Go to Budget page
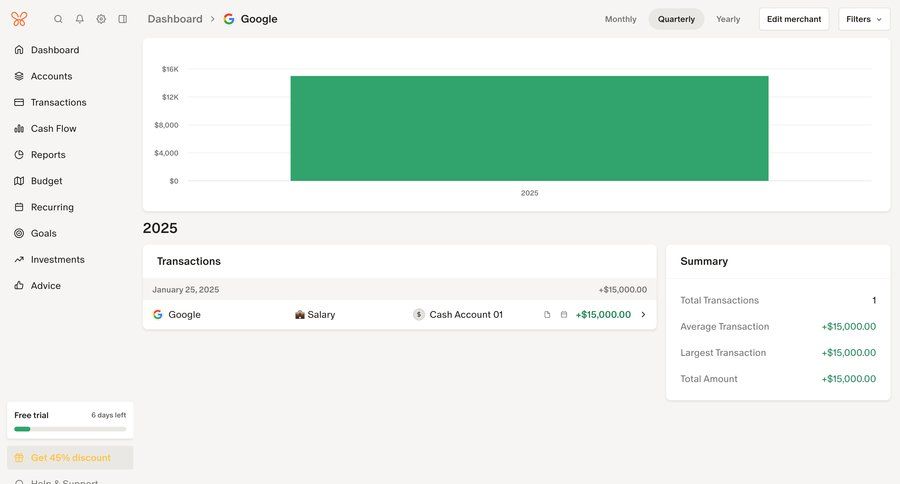The height and width of the screenshot is (484, 900). (x=46, y=181)
